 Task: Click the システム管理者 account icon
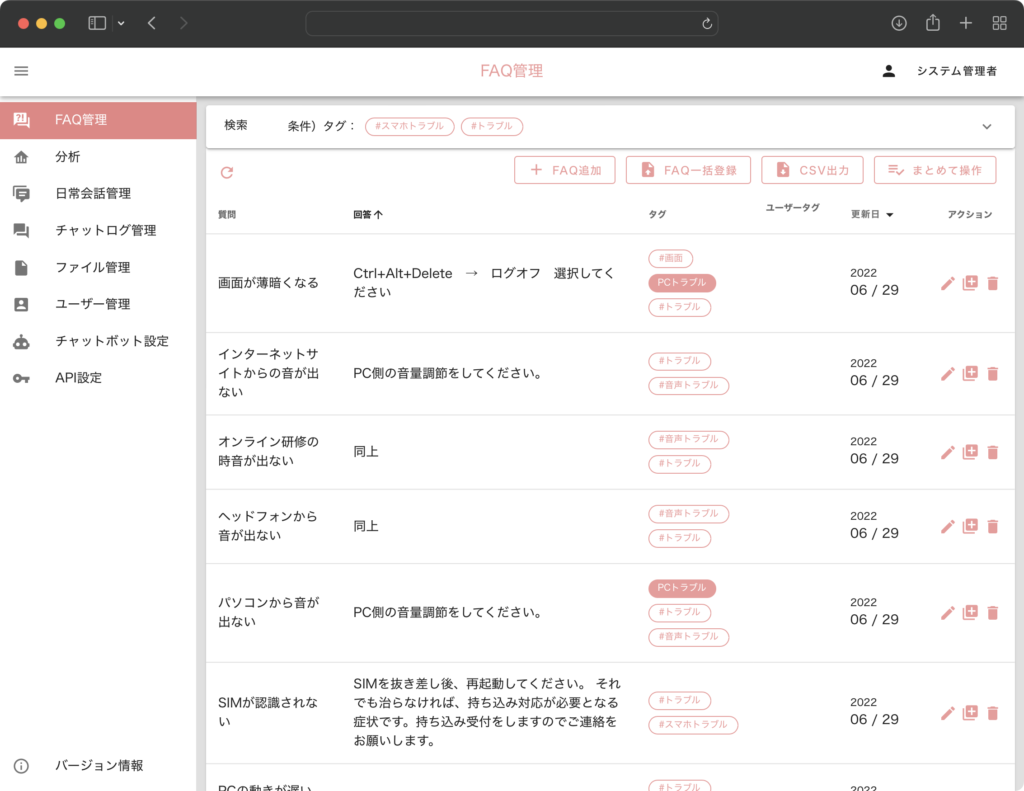point(888,70)
